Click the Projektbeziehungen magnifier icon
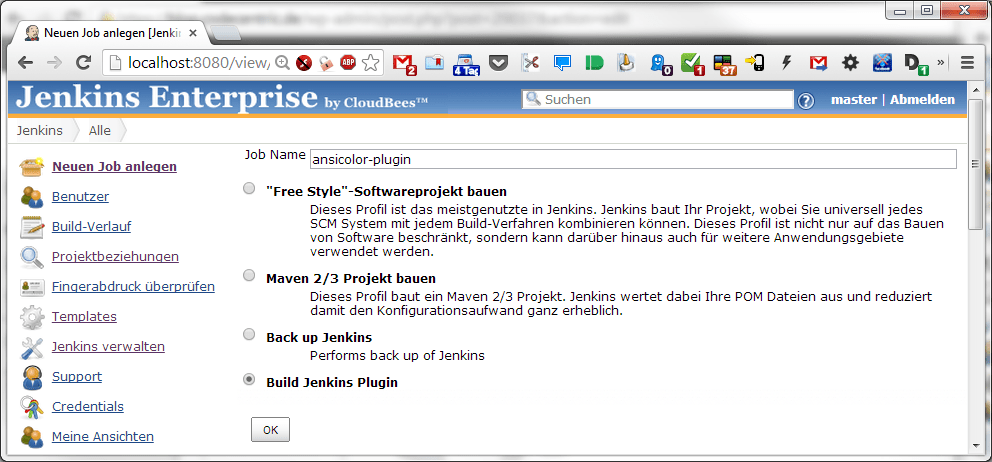The image size is (992, 462). [x=32, y=257]
